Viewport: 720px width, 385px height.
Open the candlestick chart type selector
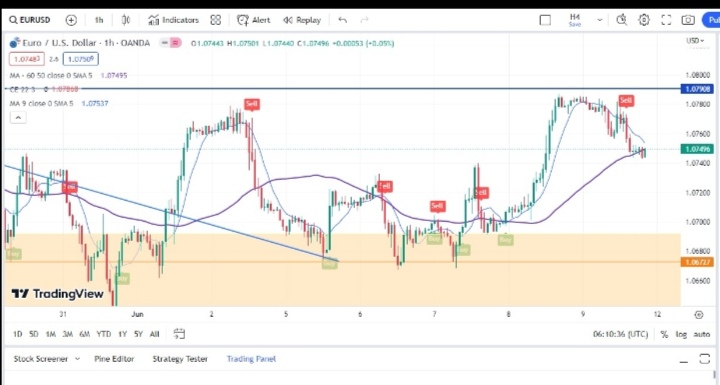point(126,20)
